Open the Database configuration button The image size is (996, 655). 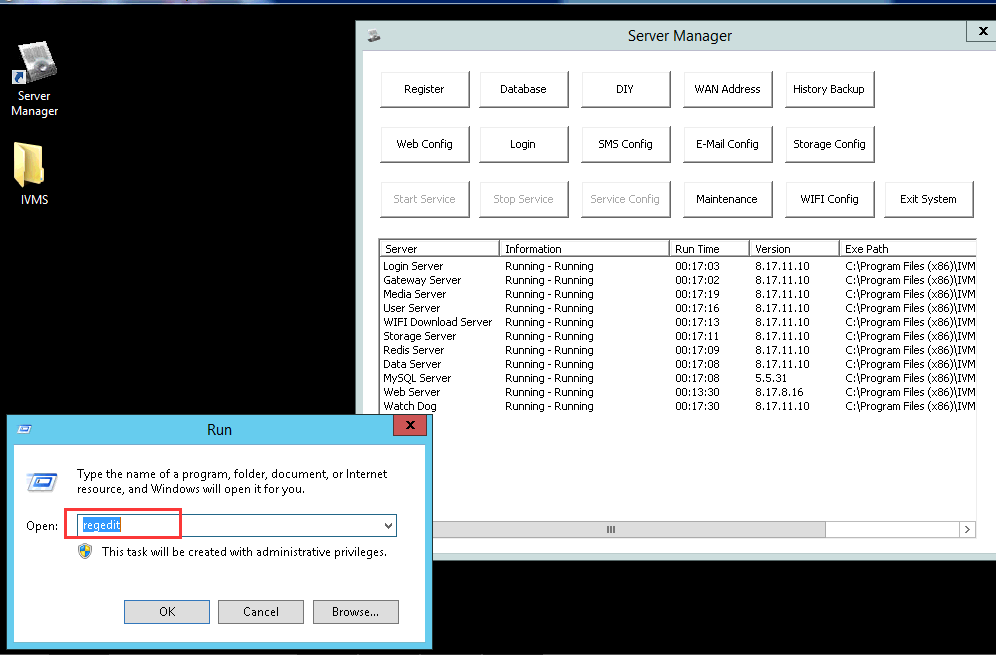523,89
